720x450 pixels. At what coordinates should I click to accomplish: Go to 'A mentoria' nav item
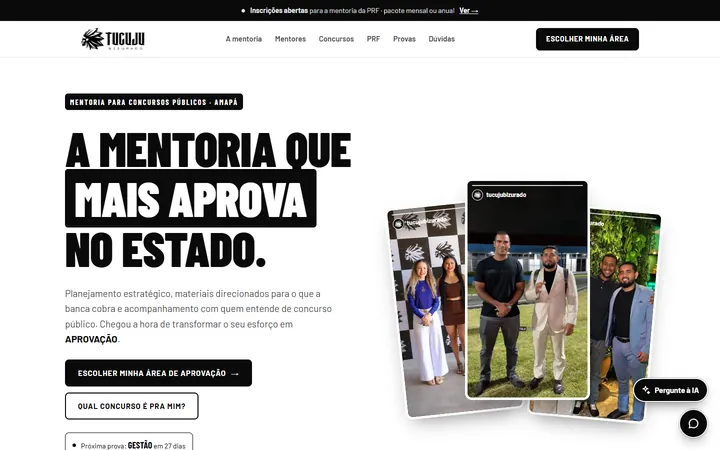pos(244,39)
